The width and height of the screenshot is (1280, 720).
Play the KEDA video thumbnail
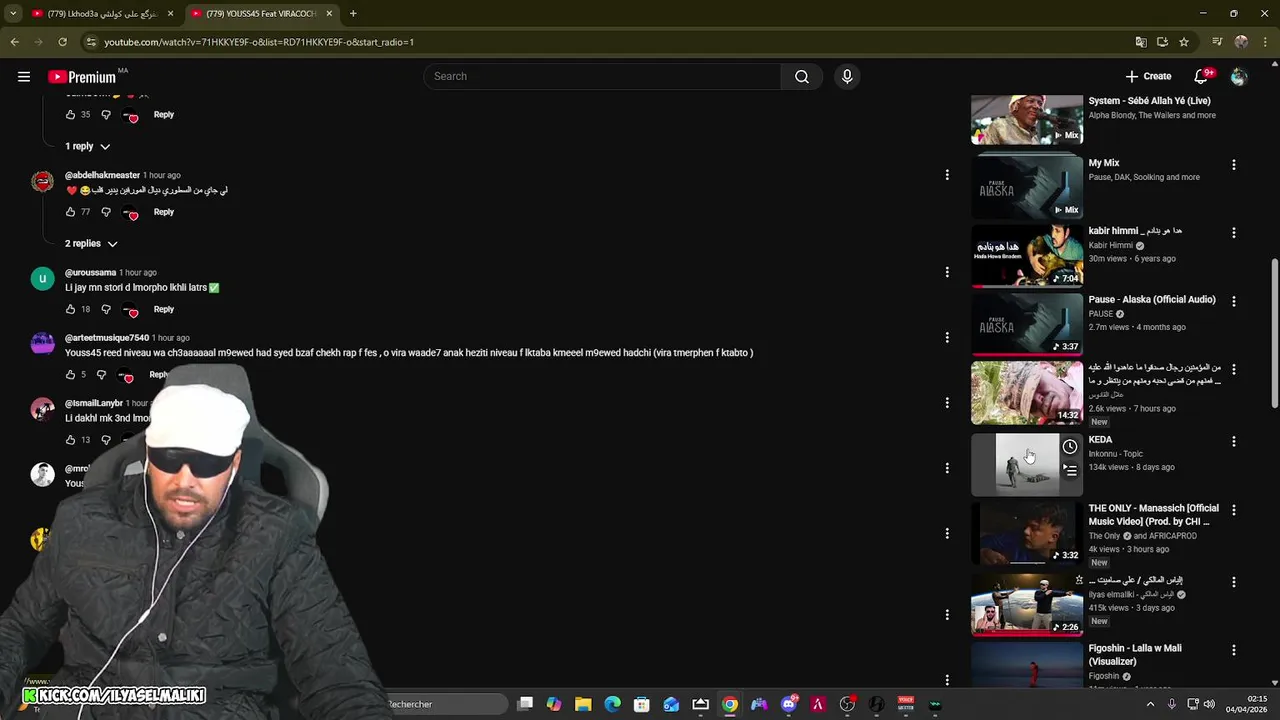coord(1027,464)
